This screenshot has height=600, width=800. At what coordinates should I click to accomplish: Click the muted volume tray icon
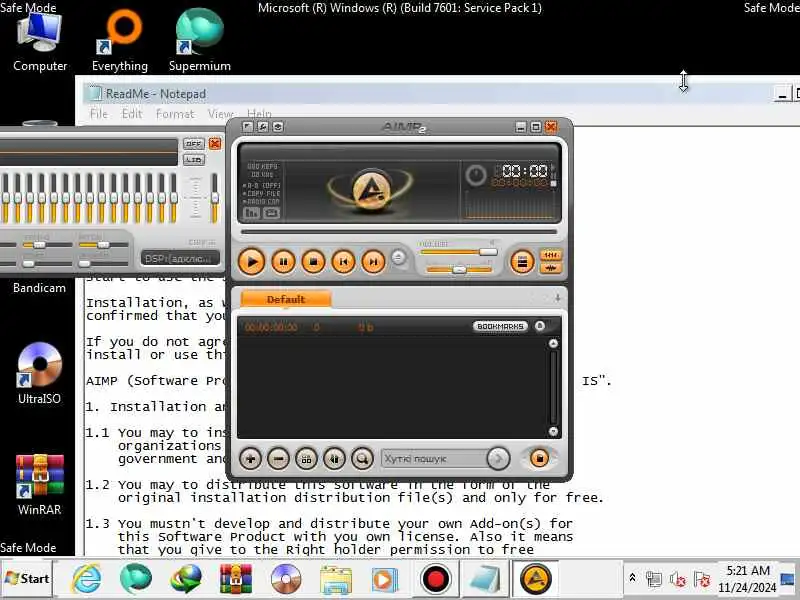(677, 579)
